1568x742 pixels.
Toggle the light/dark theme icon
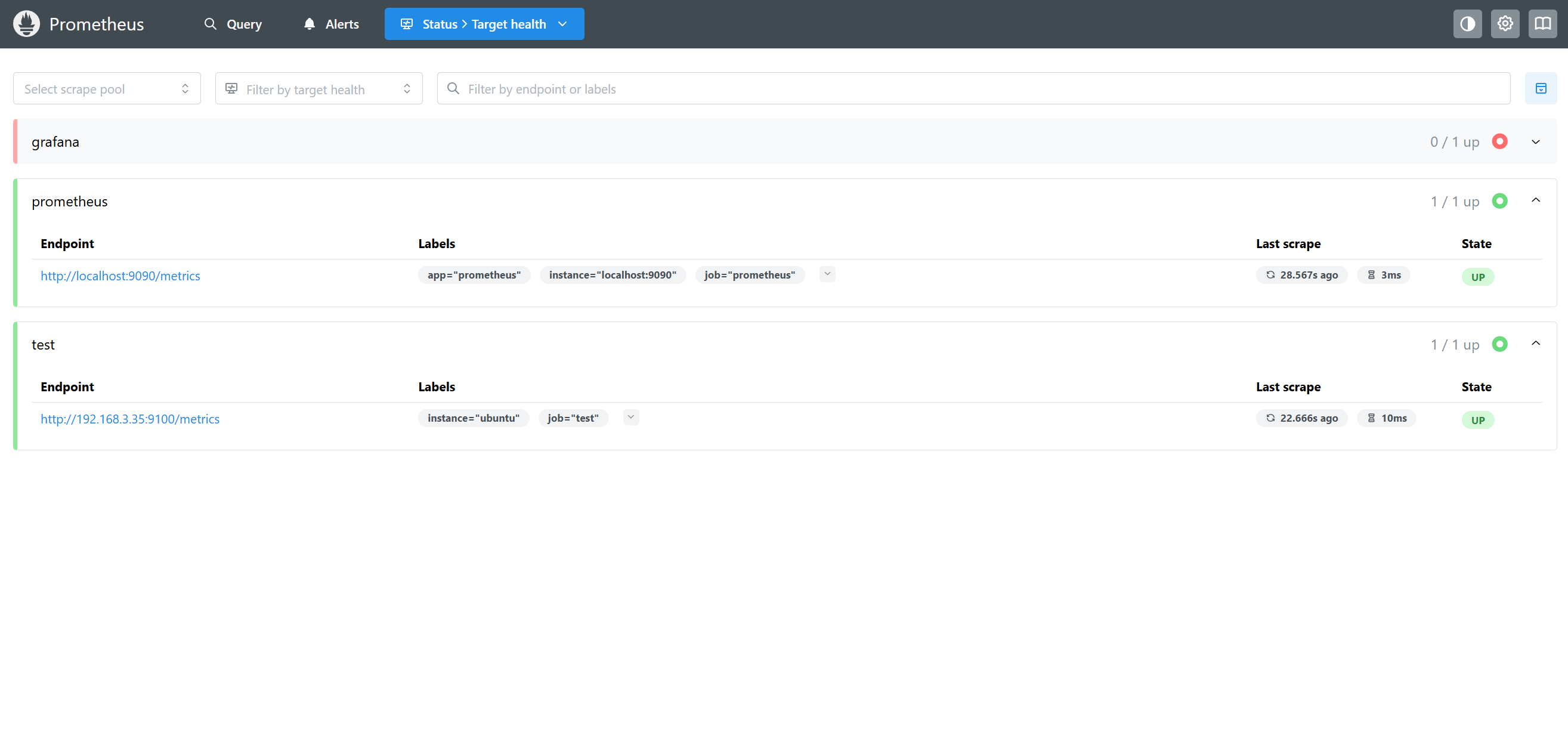tap(1467, 24)
